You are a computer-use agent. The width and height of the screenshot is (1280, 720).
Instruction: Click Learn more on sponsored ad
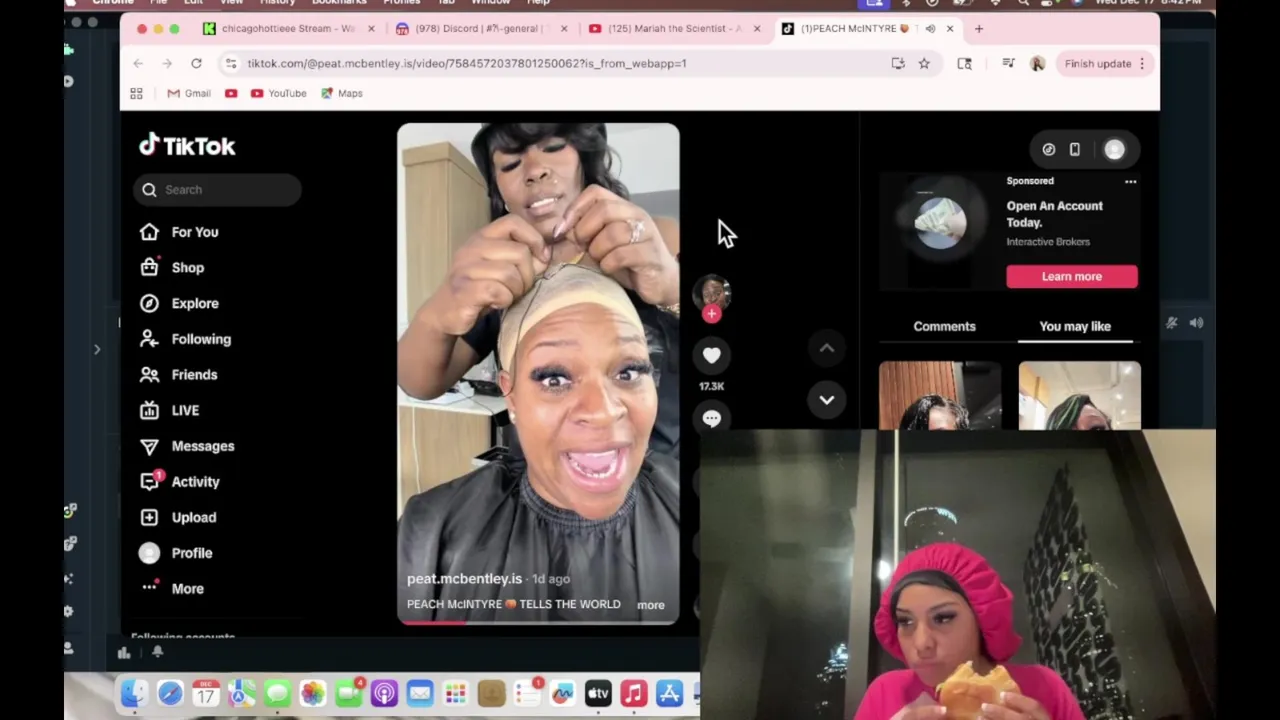tap(1072, 277)
